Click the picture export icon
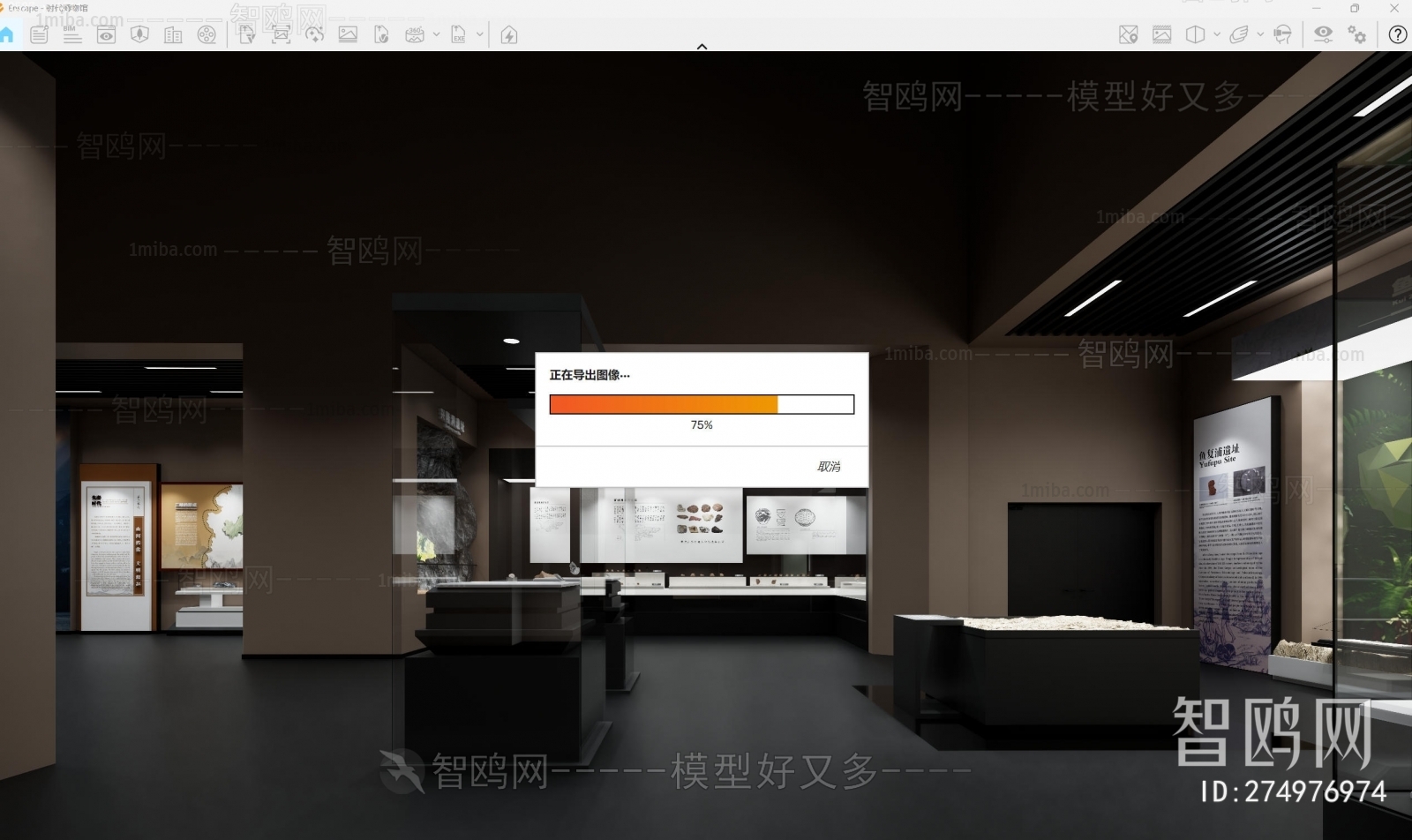The width and height of the screenshot is (1412, 840). click(348, 35)
